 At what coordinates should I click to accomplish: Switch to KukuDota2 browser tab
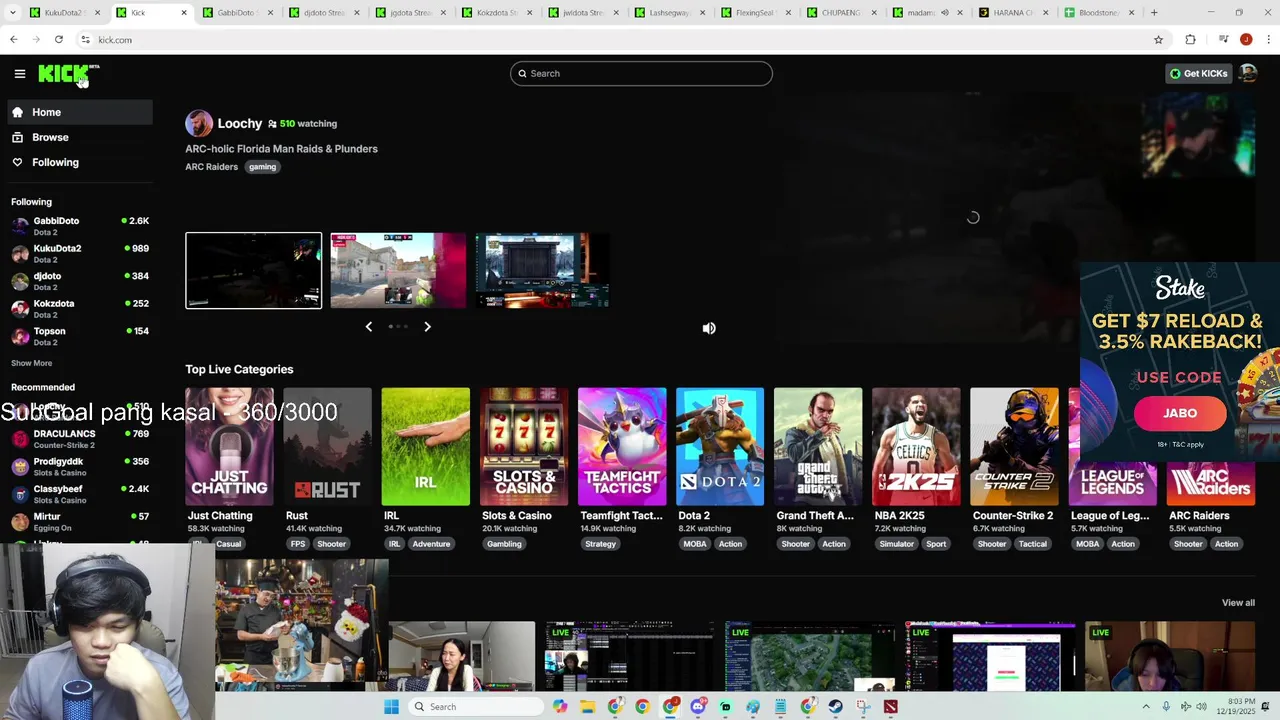[x=64, y=13]
